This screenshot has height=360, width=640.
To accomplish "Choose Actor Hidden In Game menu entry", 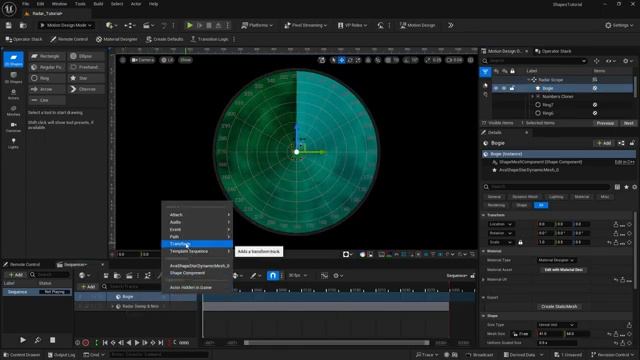I will tap(197, 287).
